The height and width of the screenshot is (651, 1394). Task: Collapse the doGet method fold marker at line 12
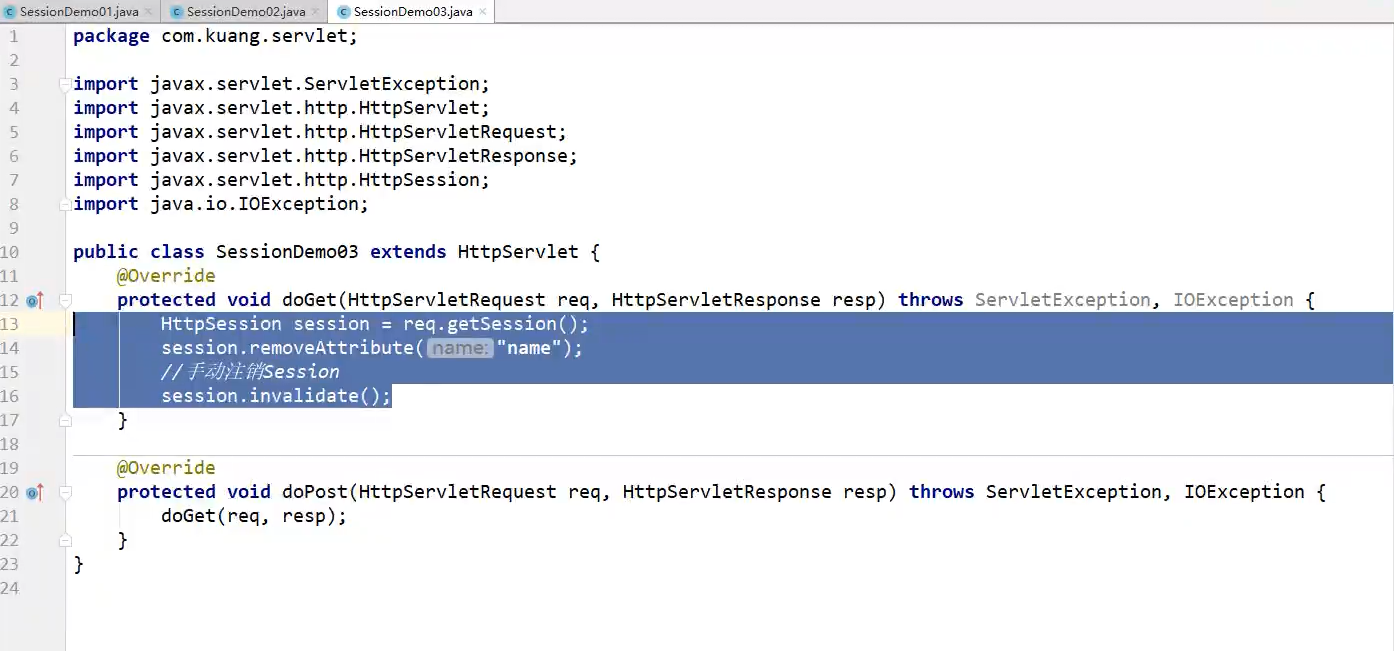(65, 300)
